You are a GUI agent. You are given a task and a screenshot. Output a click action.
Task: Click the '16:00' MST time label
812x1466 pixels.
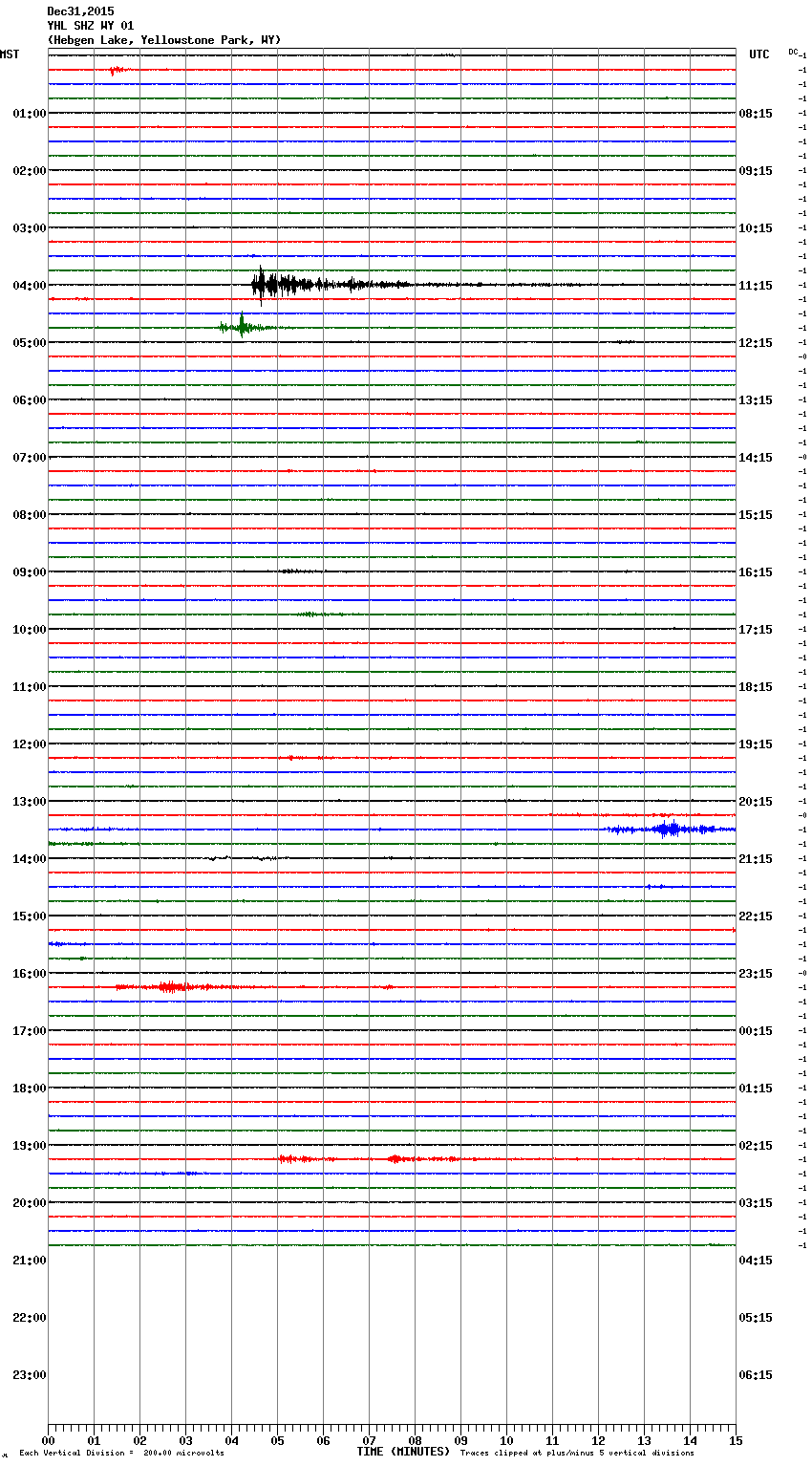[30, 974]
